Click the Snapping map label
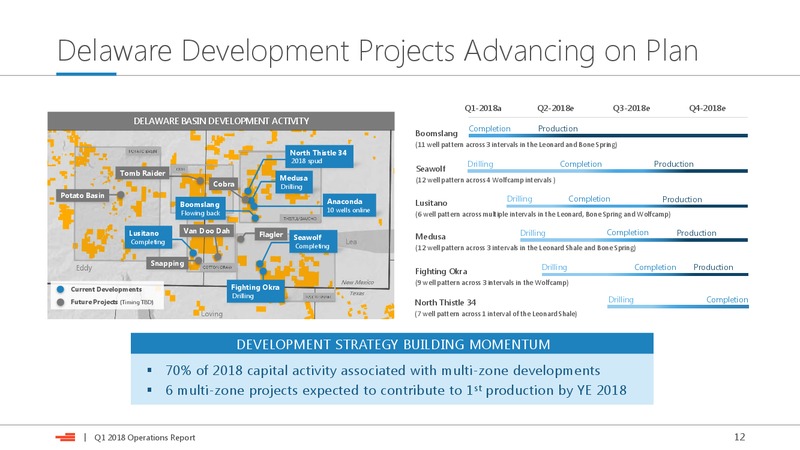Image resolution: width=800 pixels, height=450 pixels. 167,263
